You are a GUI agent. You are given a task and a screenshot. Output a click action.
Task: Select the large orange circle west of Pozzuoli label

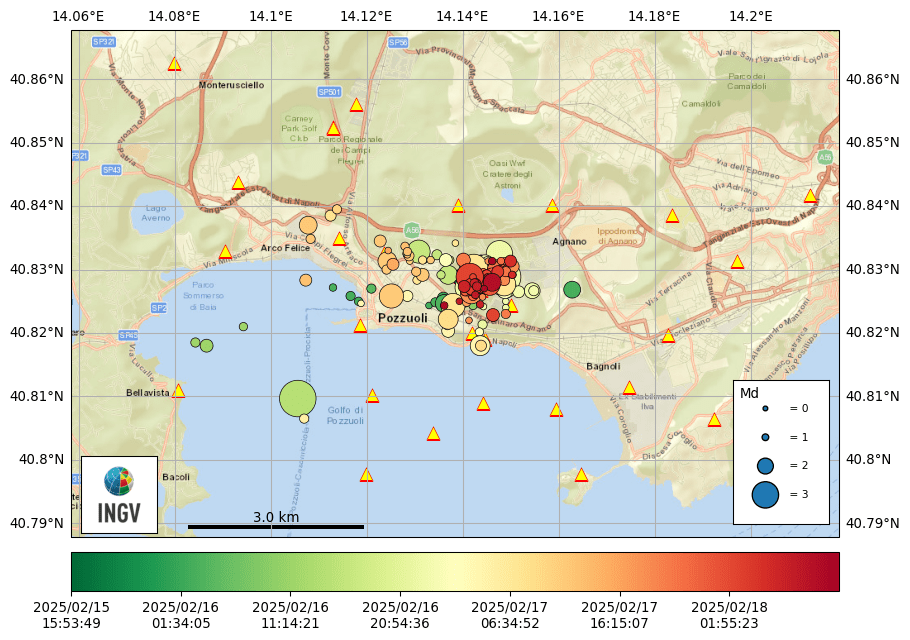coord(391,296)
